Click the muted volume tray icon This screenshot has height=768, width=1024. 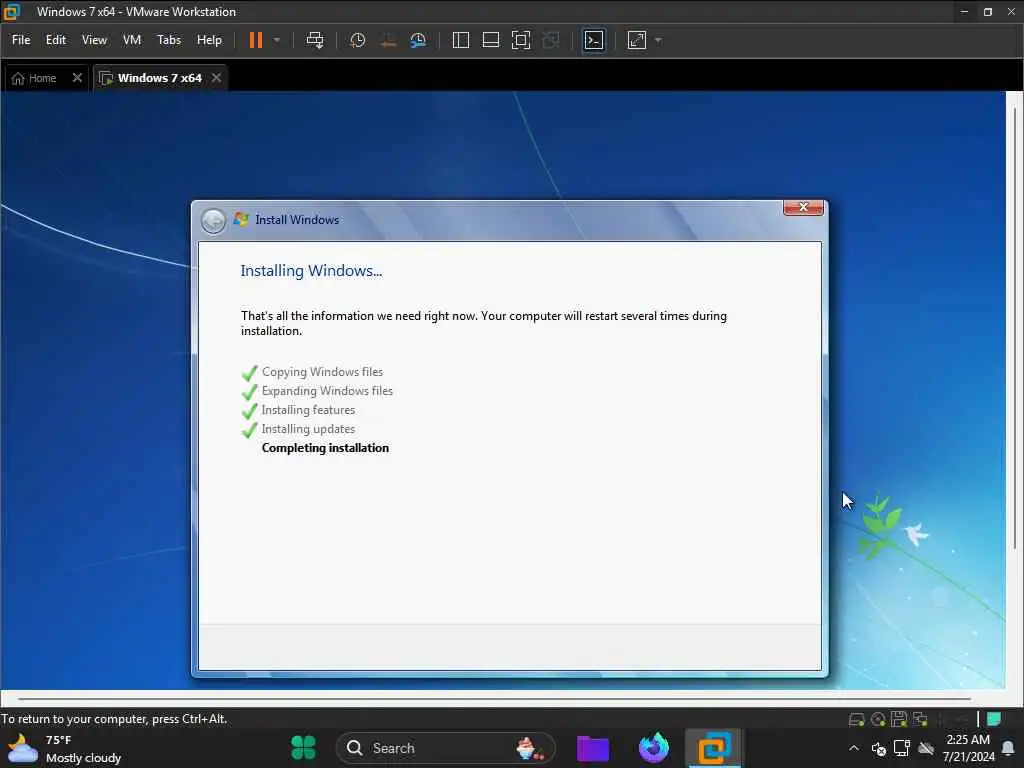[878, 748]
